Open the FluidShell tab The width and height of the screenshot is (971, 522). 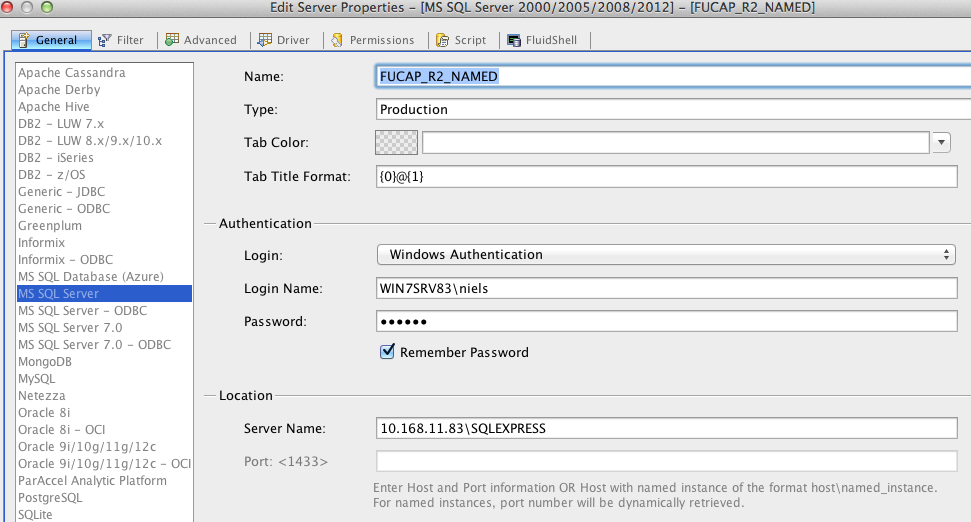click(542, 40)
